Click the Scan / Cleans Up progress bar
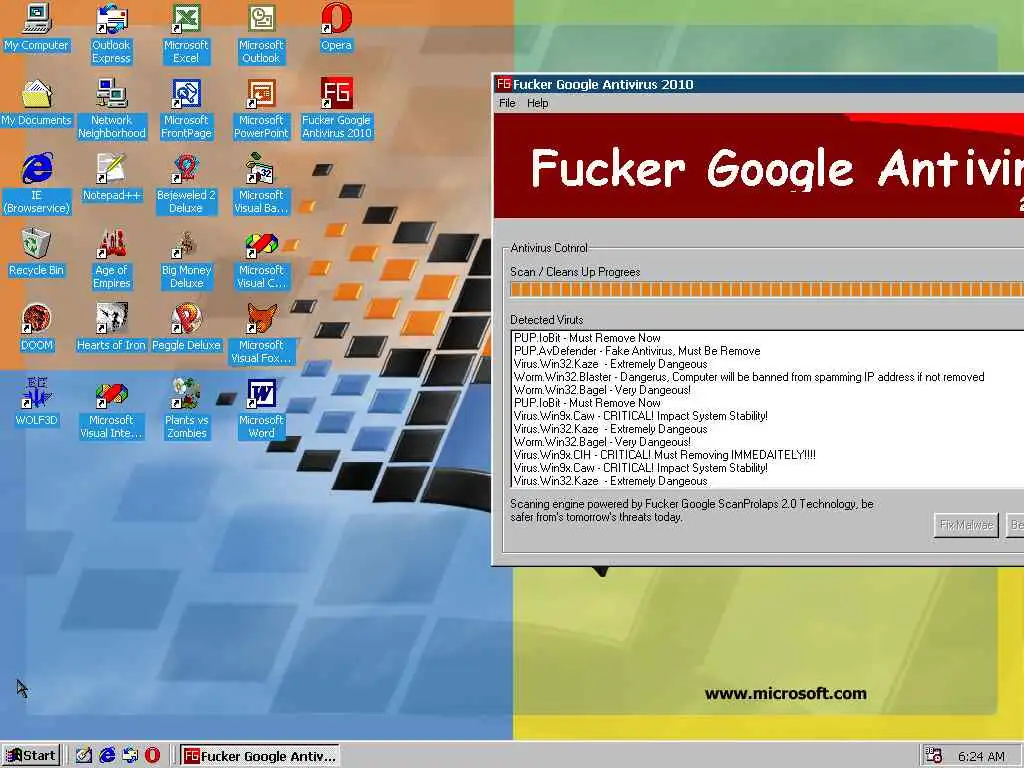Image resolution: width=1024 pixels, height=768 pixels. coord(767,289)
